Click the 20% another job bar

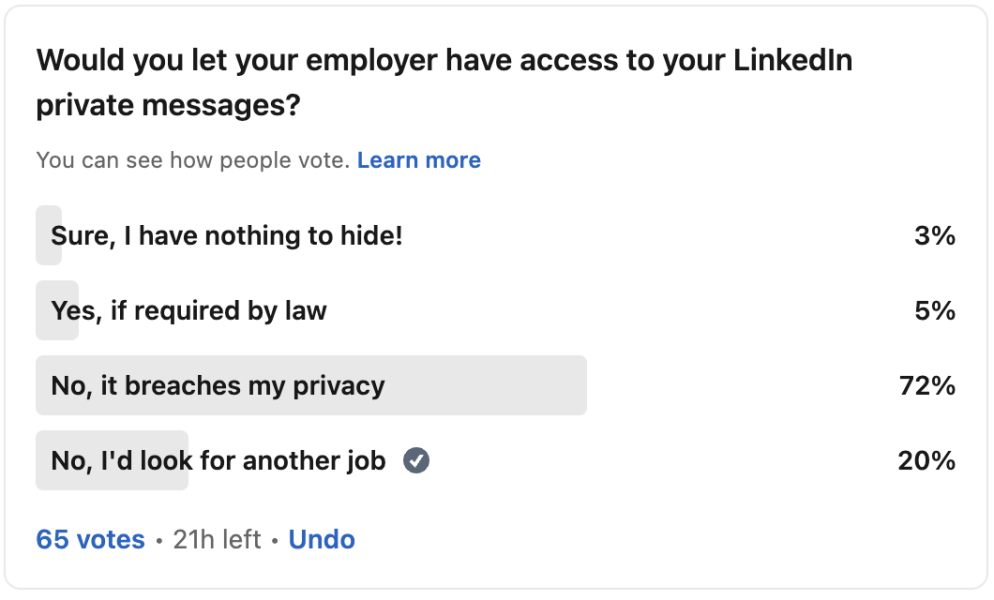[x=112, y=460]
